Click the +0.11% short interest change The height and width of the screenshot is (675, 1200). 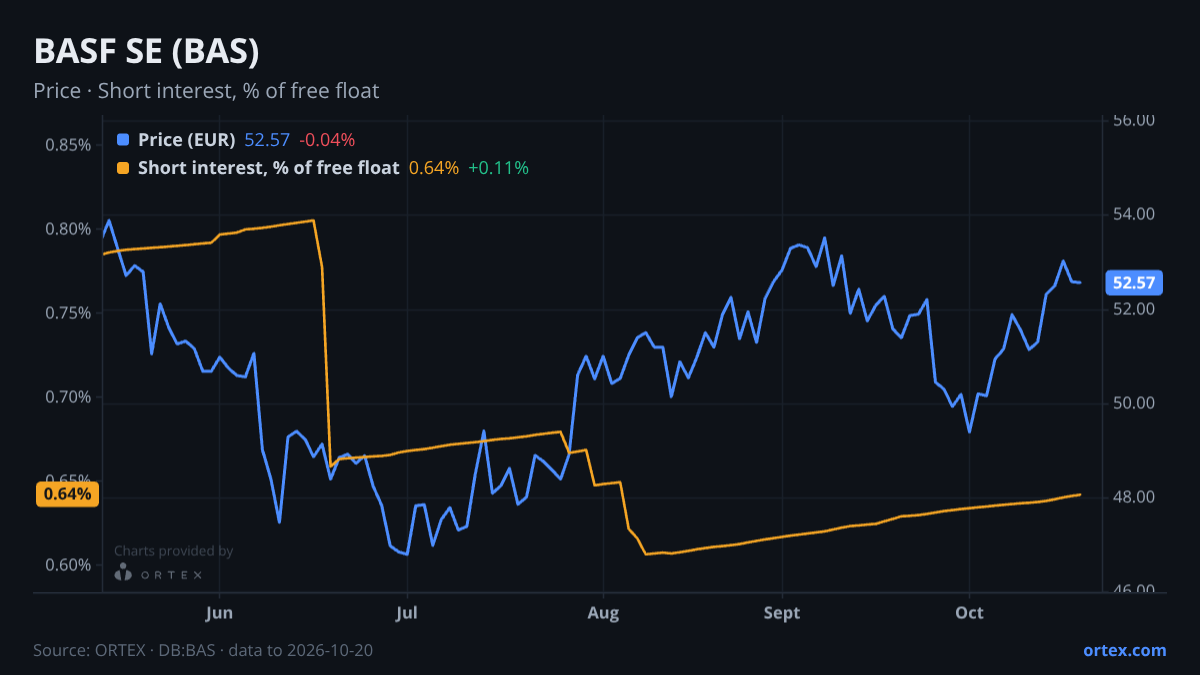(498, 168)
